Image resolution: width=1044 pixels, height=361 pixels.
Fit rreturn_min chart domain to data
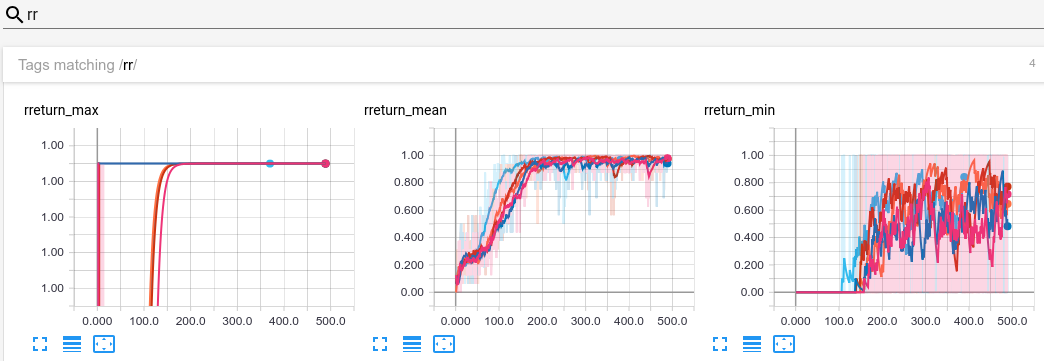[784, 344]
